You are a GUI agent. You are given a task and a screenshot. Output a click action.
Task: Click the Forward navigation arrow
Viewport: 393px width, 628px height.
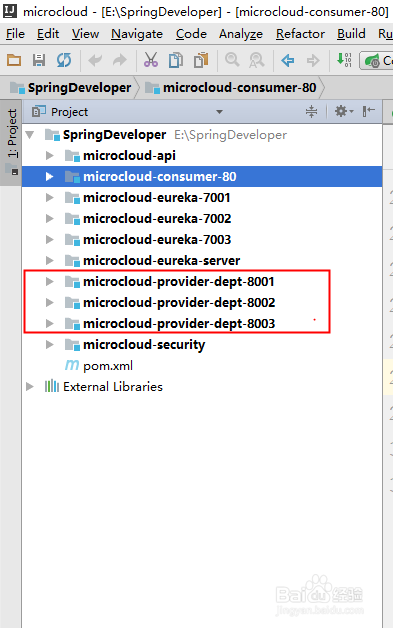tap(313, 60)
